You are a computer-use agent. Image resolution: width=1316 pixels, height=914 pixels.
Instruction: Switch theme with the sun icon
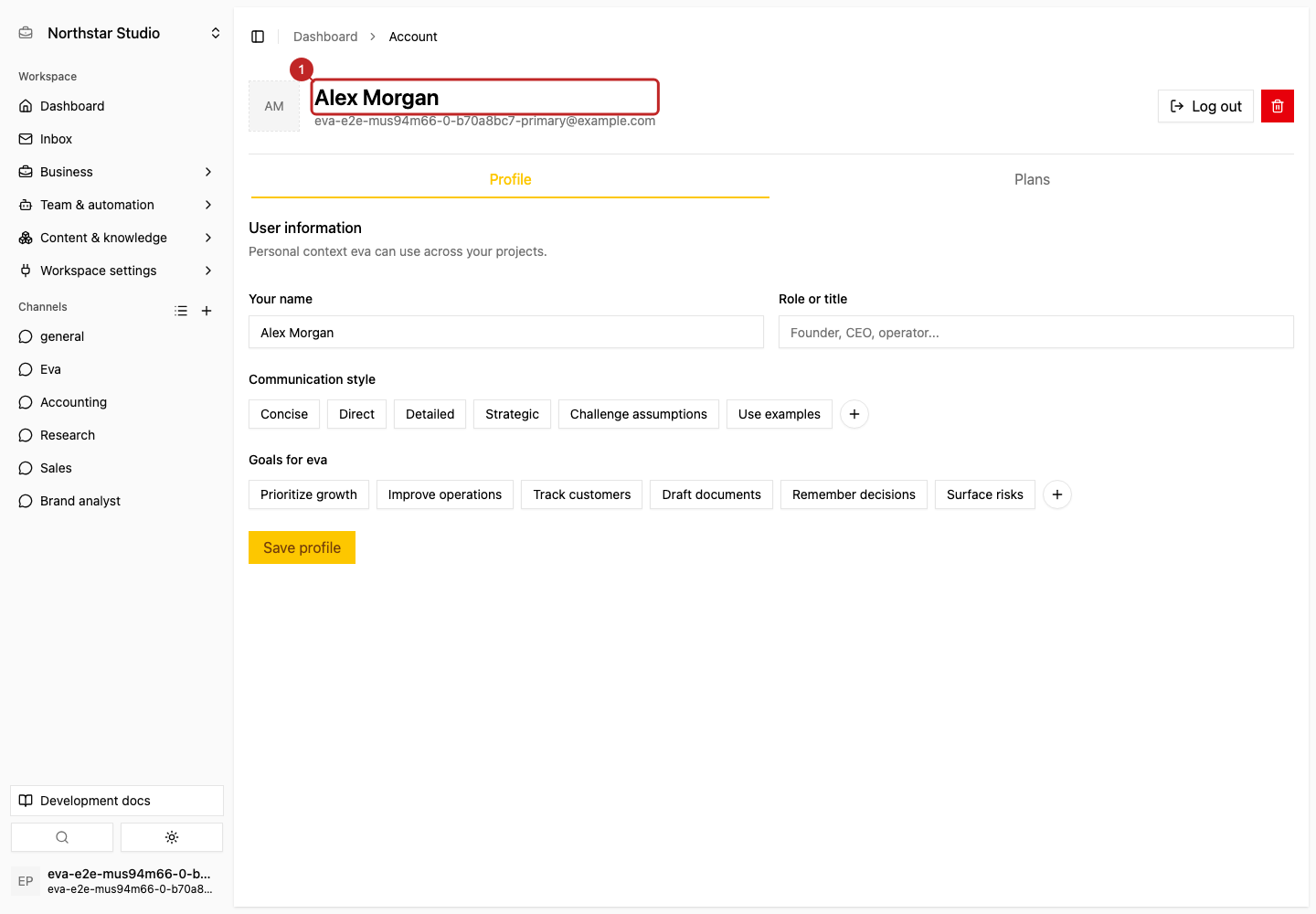tap(172, 837)
